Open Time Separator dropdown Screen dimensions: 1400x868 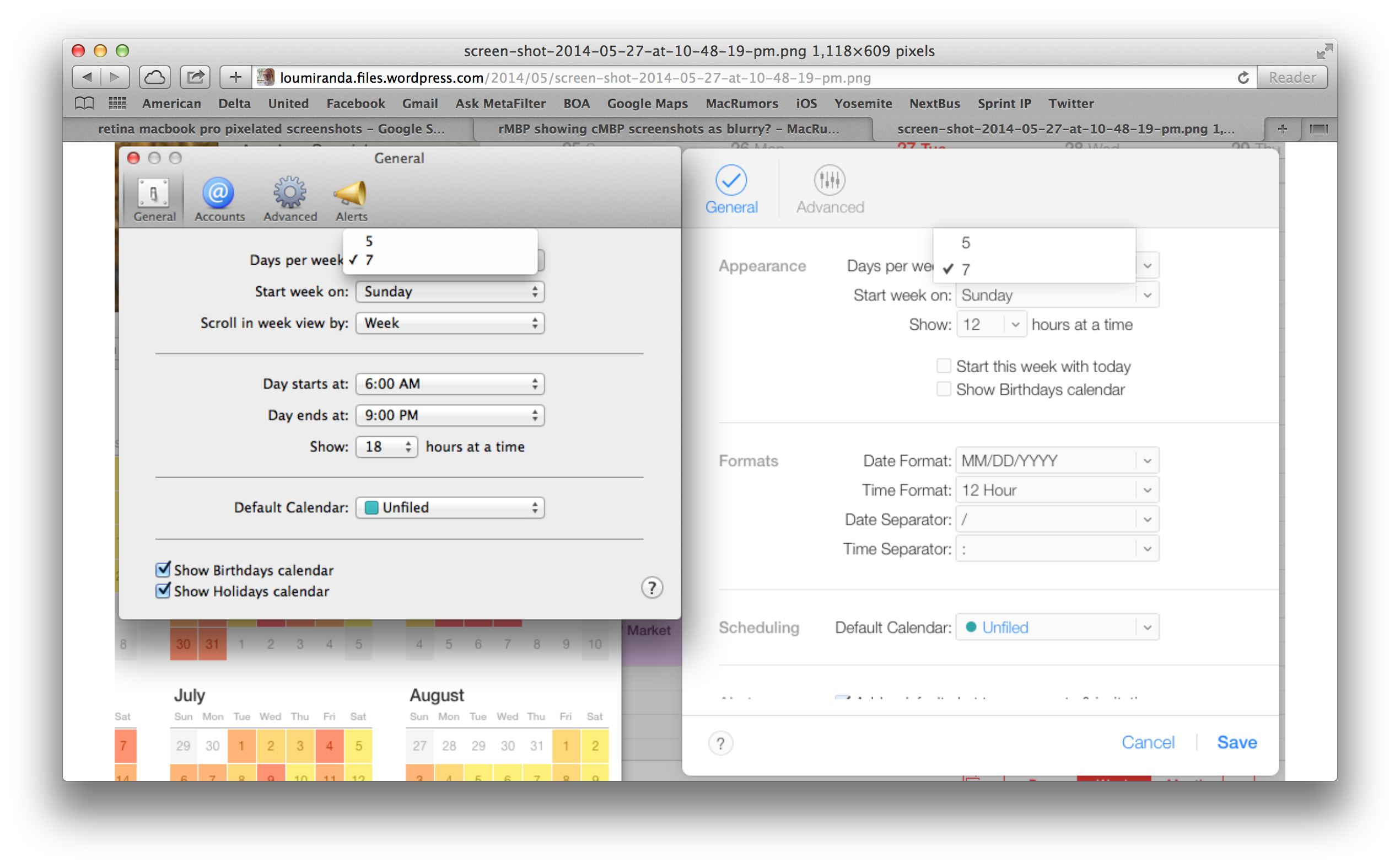[x=1057, y=549]
